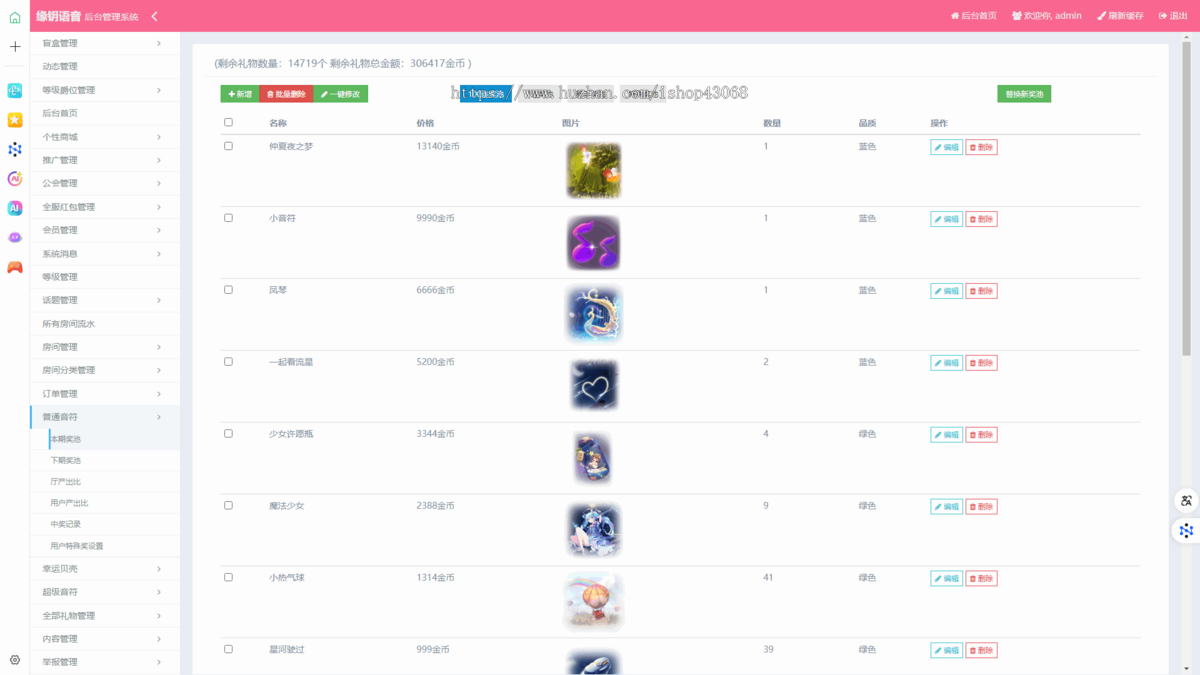1200x675 pixels.
Task: Delete the 凤琴 gift row
Action: 981,291
